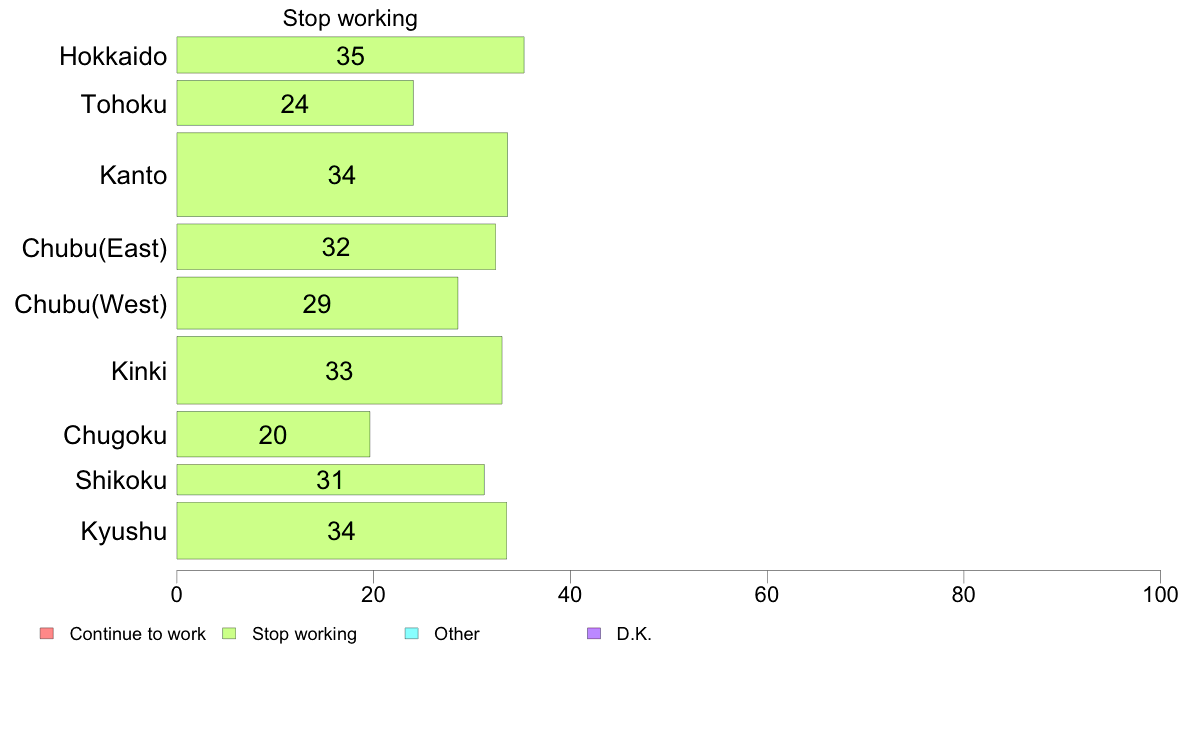Select the Chugoku bar showing 20

coord(273,434)
